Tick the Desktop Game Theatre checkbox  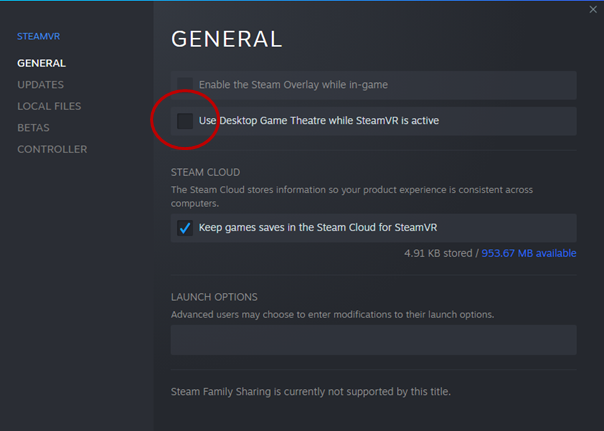pyautogui.click(x=185, y=121)
